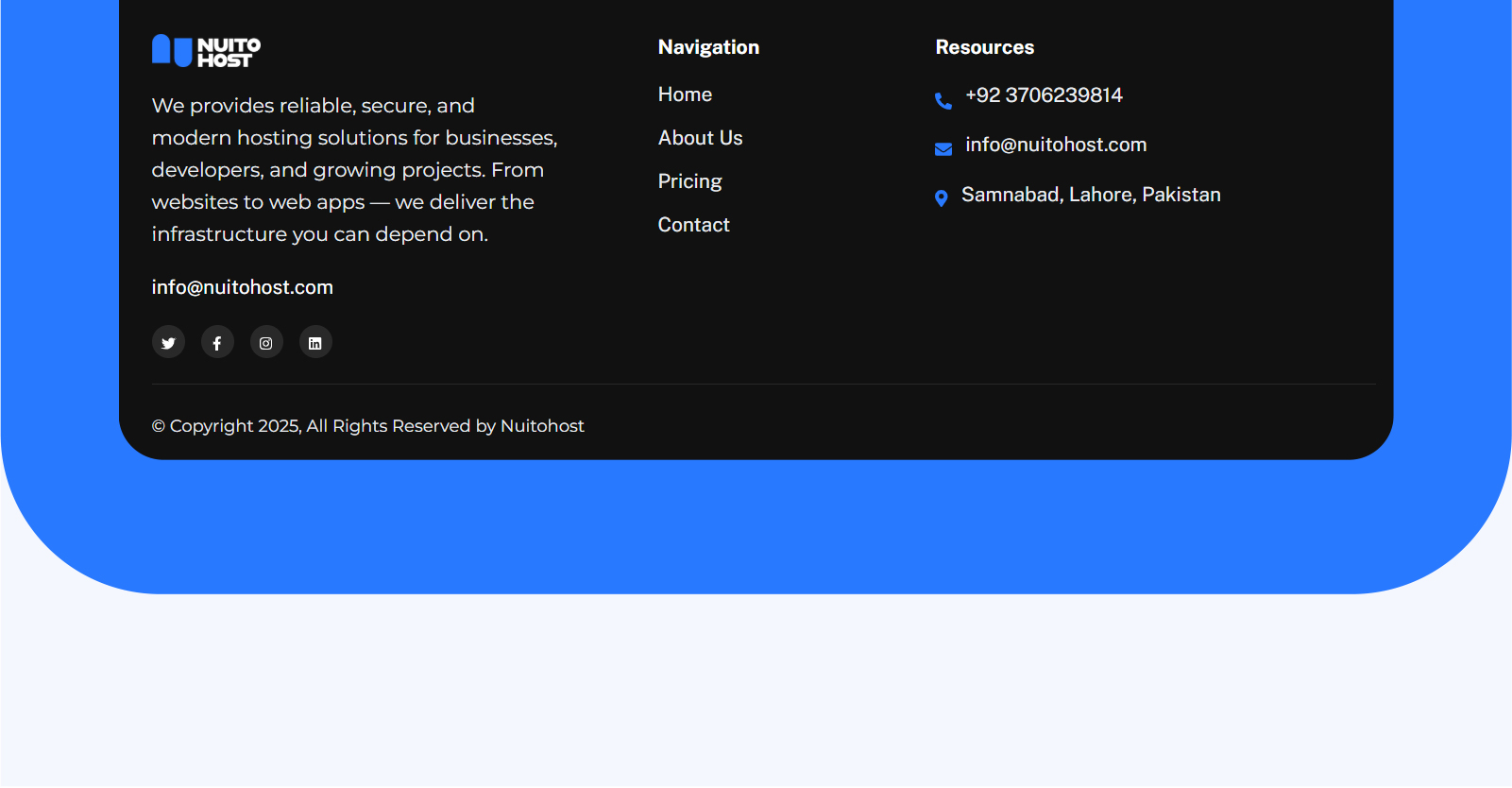The height and width of the screenshot is (788, 1512).
Task: Click the Navigation column heading
Action: pyautogui.click(x=708, y=47)
